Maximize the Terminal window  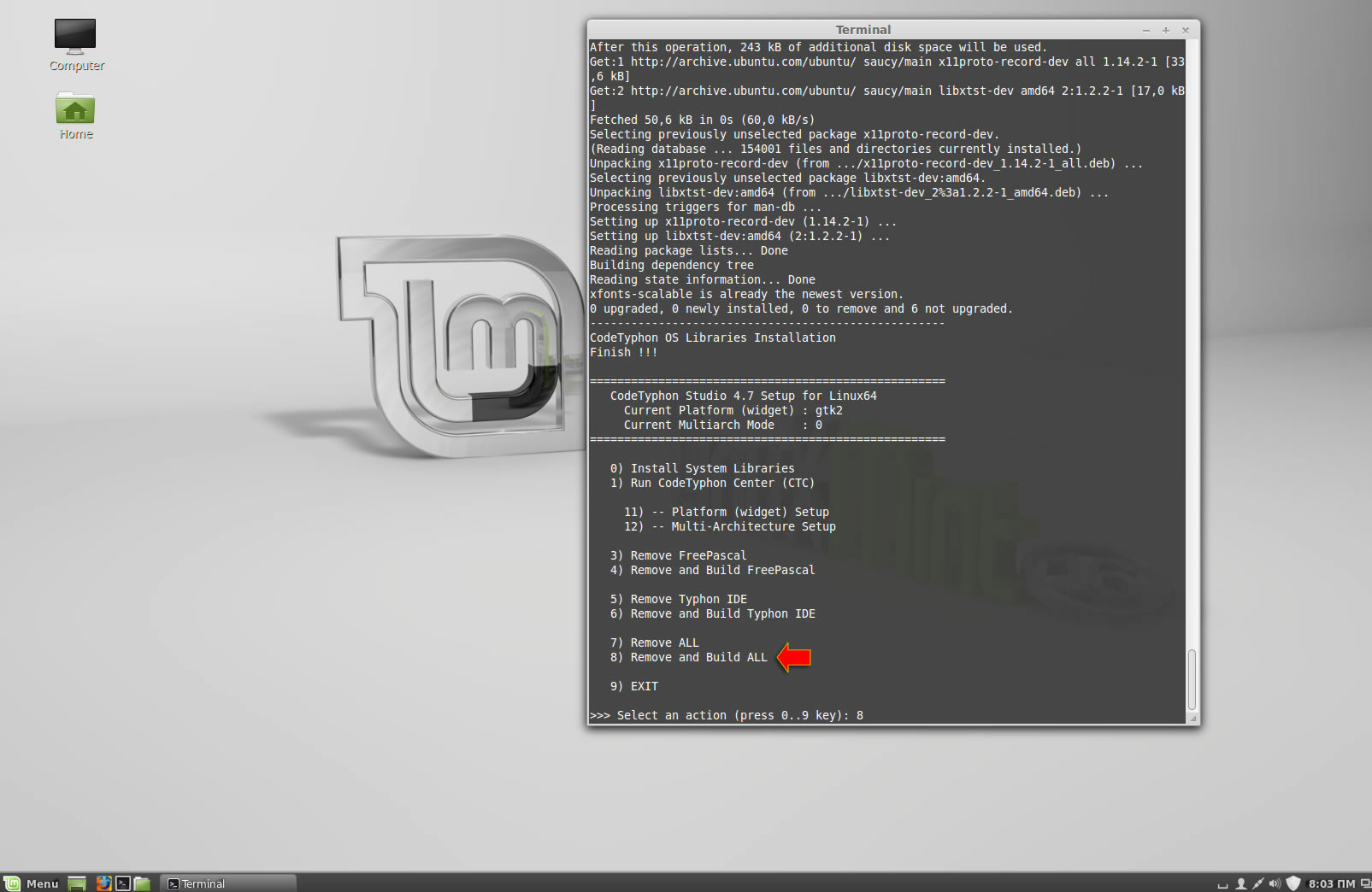tap(1166, 30)
